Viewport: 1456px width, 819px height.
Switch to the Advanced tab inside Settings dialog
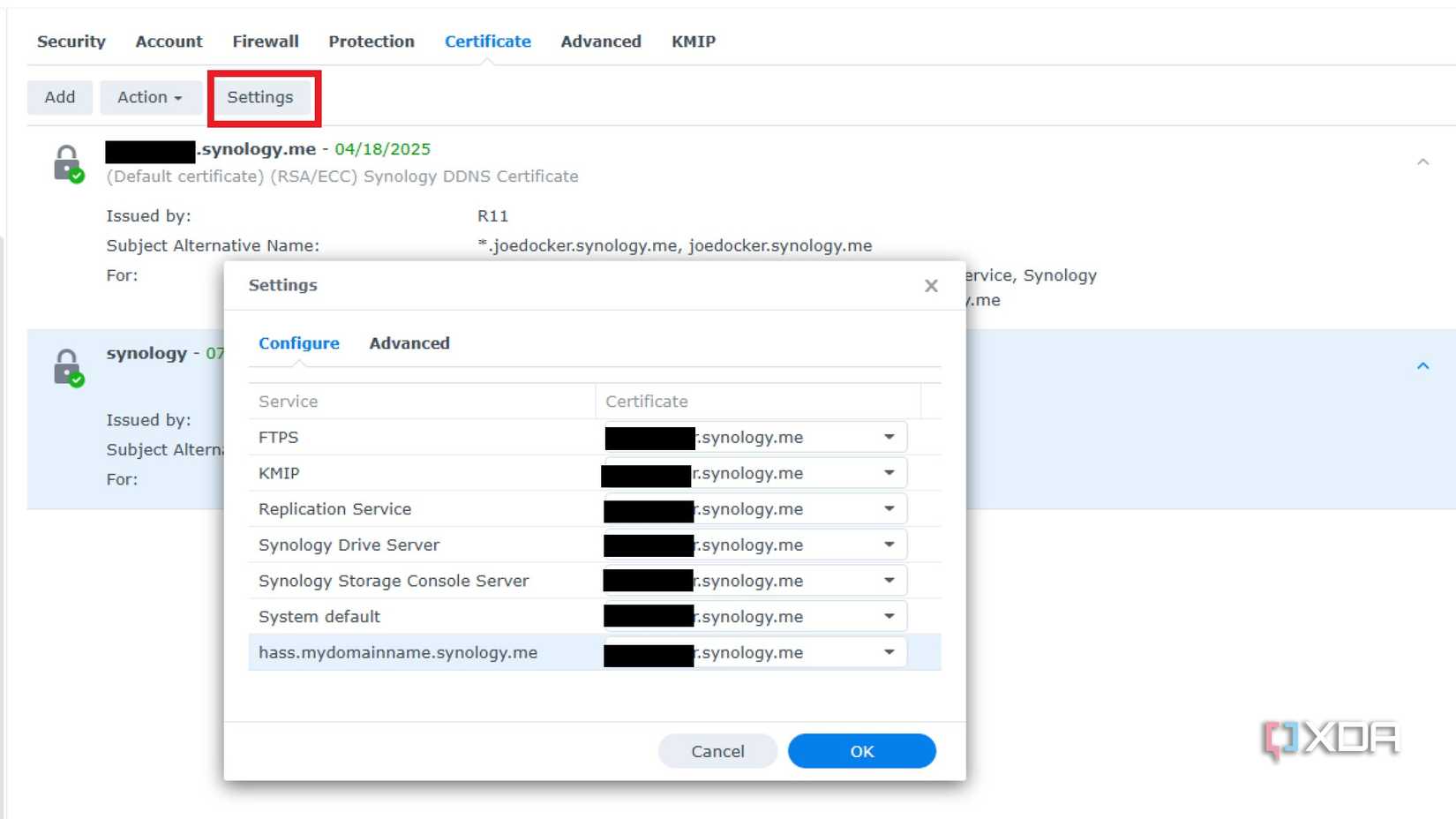coord(409,343)
